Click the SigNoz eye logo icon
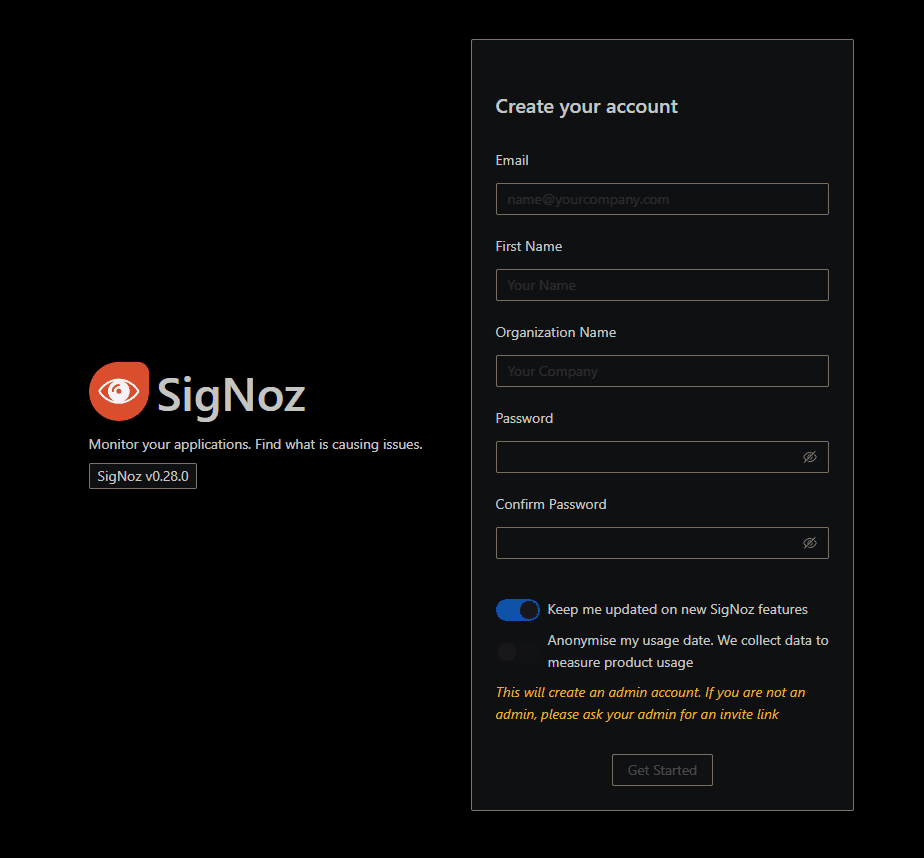This screenshot has width=924, height=858. click(119, 391)
